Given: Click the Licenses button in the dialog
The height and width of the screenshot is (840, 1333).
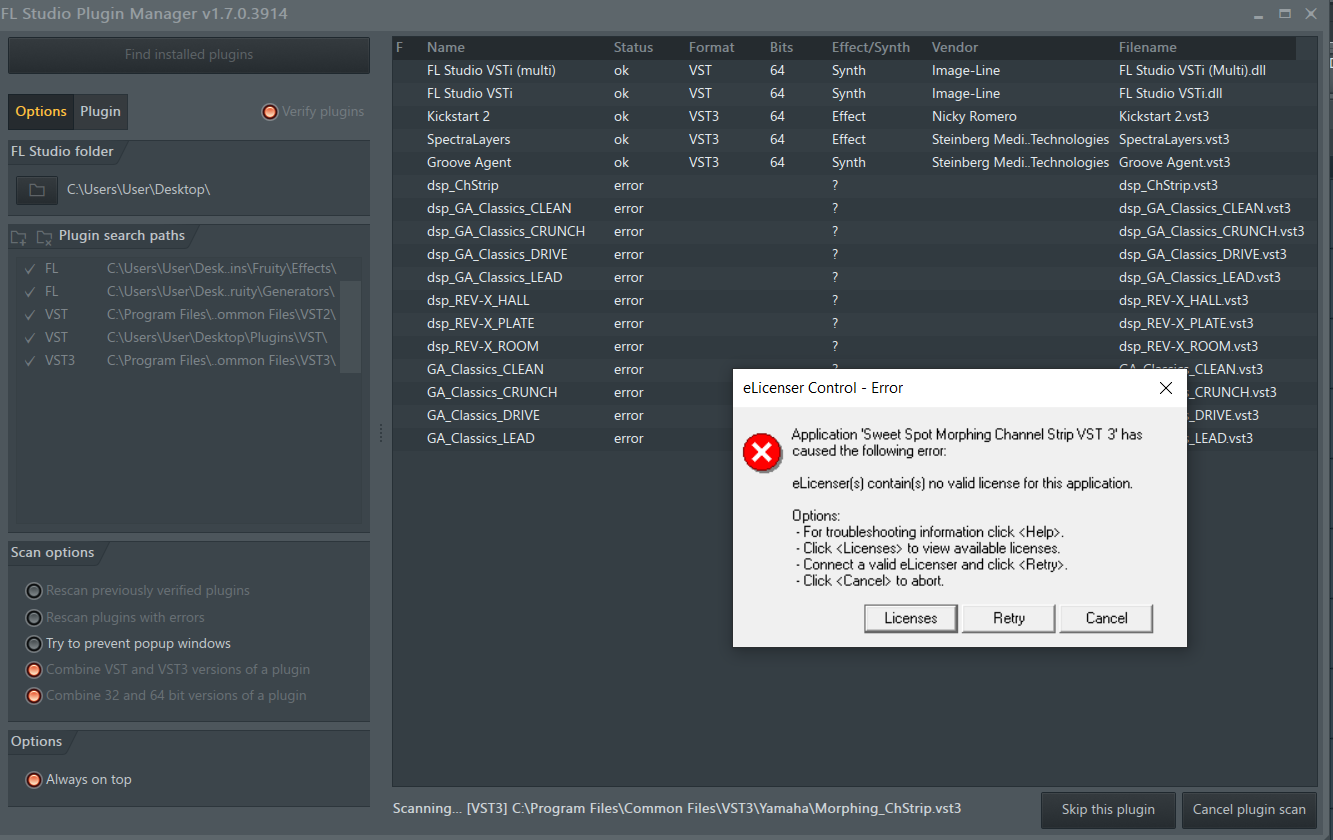Looking at the screenshot, I should pos(911,618).
